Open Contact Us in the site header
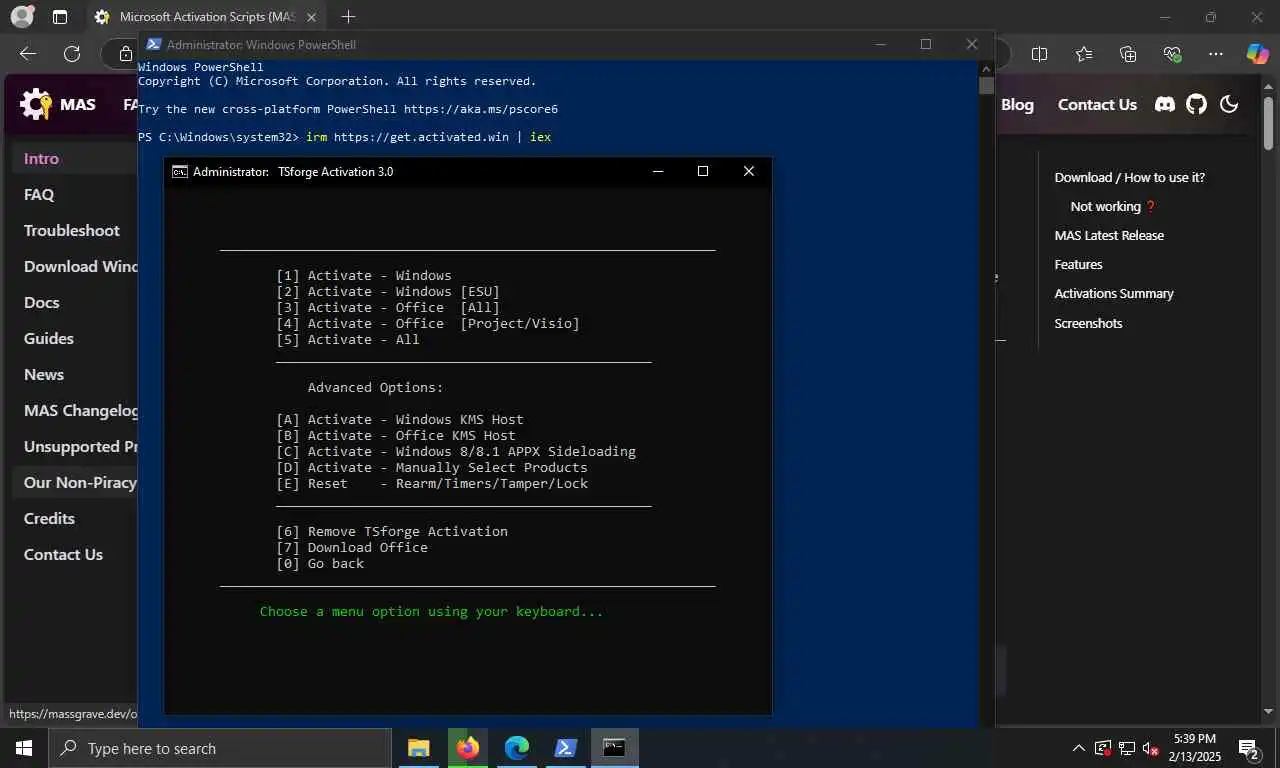1280x768 pixels. (1097, 104)
